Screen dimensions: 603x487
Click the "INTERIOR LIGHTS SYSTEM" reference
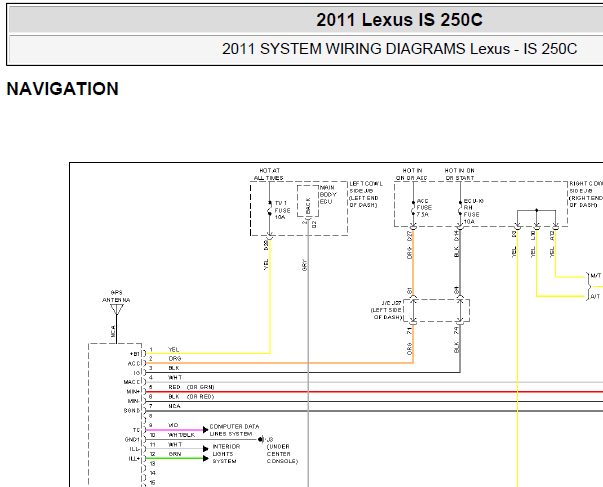[x=226, y=454]
